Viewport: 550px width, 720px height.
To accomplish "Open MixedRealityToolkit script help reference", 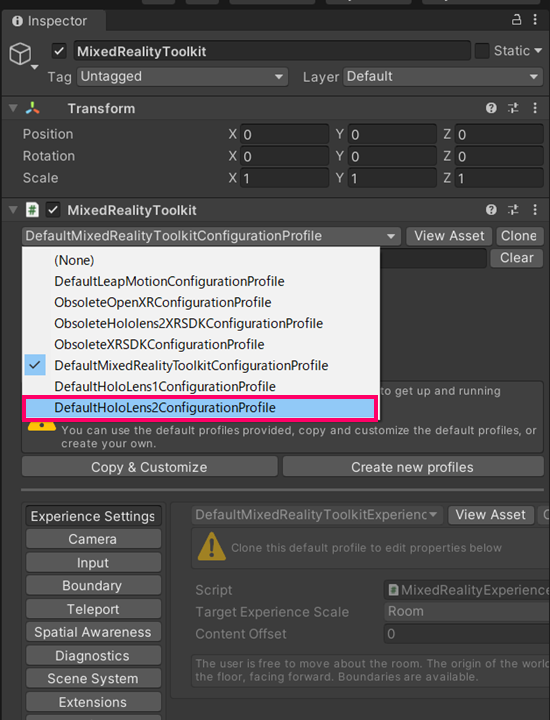I will (x=491, y=210).
